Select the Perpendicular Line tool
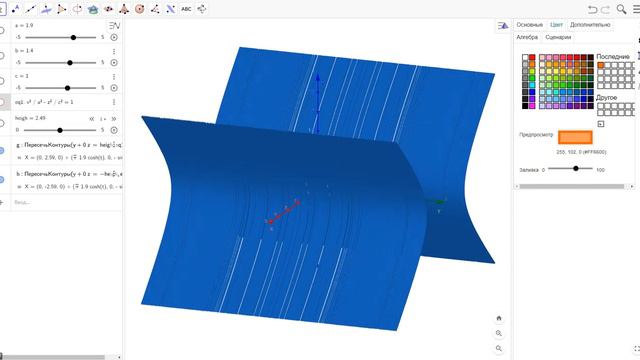Image resolution: width=640 pixels, height=360 pixels. [x=46, y=9]
